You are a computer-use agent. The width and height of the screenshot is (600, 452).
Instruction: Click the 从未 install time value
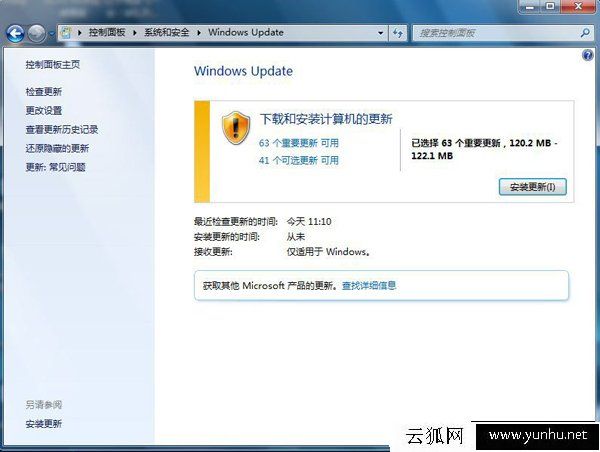point(296,237)
